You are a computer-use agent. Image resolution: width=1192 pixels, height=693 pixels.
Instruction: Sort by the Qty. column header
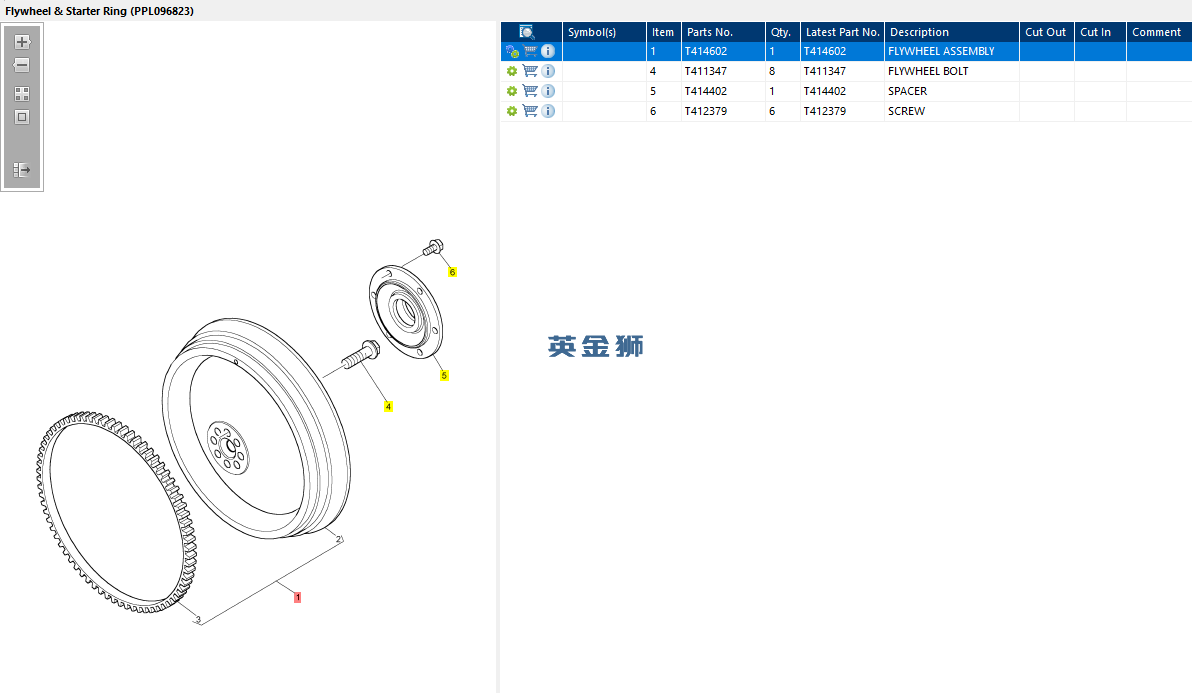[x=782, y=32]
